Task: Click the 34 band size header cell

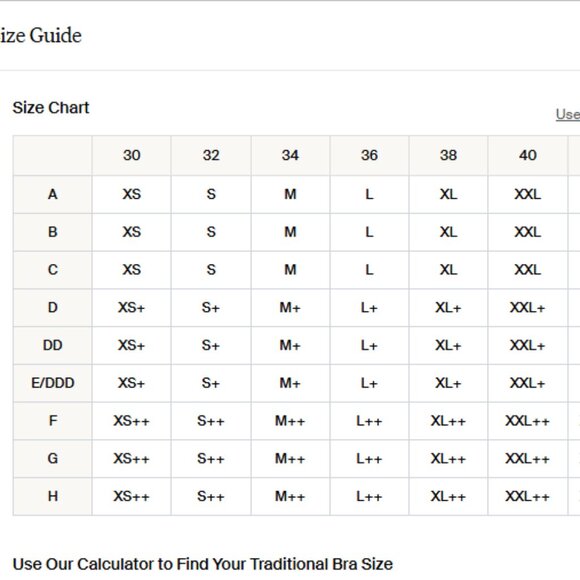Action: 290,155
